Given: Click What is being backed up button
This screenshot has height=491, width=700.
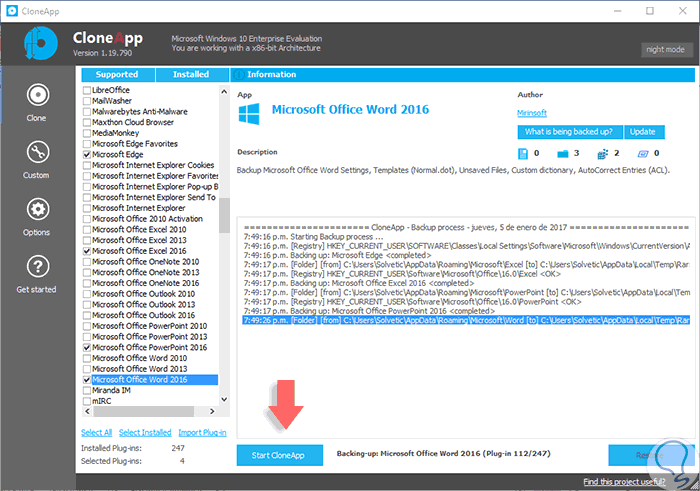Looking at the screenshot, I should coord(570,132).
